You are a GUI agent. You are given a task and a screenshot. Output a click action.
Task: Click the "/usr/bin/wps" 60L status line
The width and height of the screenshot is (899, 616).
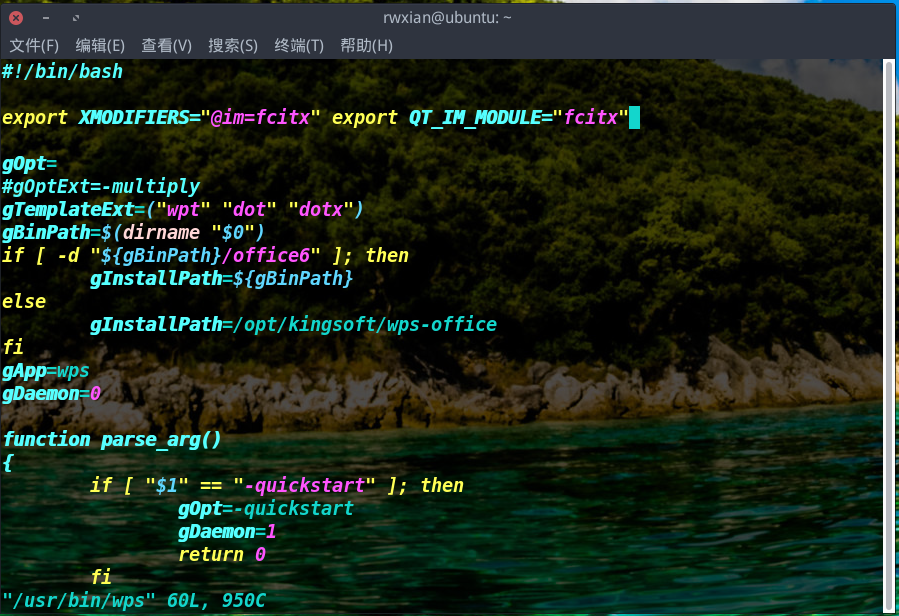(x=134, y=601)
